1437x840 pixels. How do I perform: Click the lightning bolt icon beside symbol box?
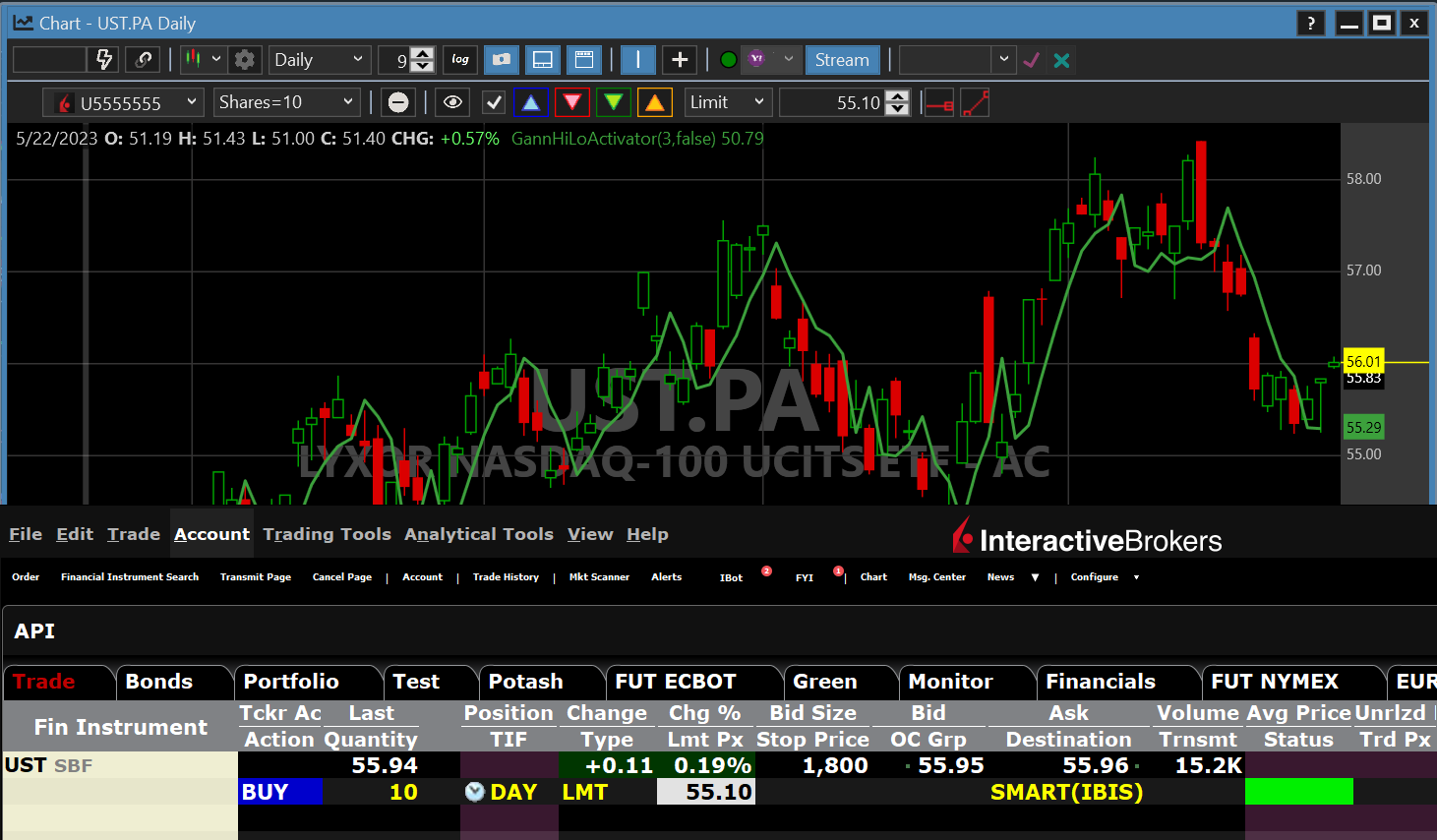tap(104, 60)
